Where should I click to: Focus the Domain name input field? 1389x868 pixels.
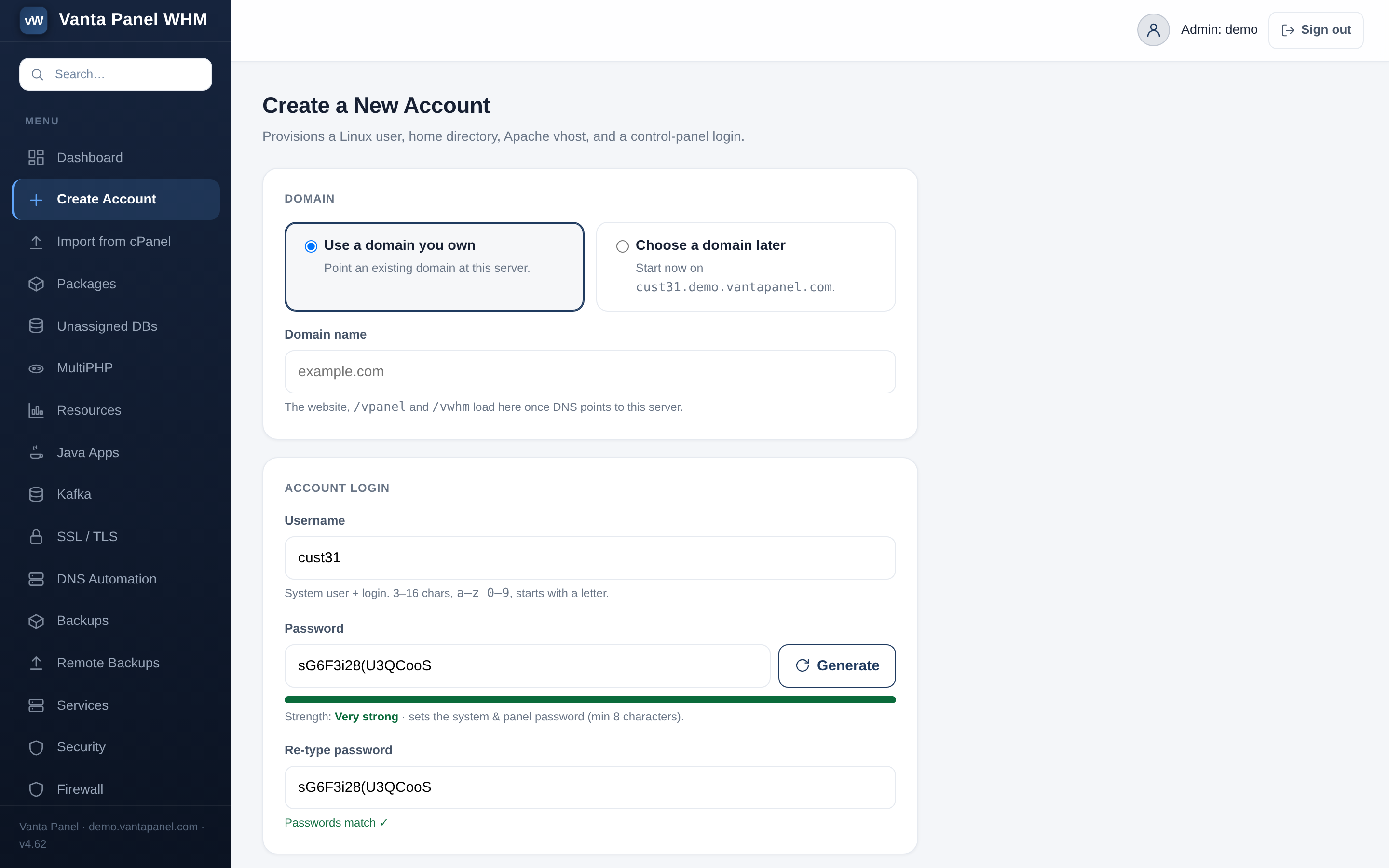[x=590, y=372]
